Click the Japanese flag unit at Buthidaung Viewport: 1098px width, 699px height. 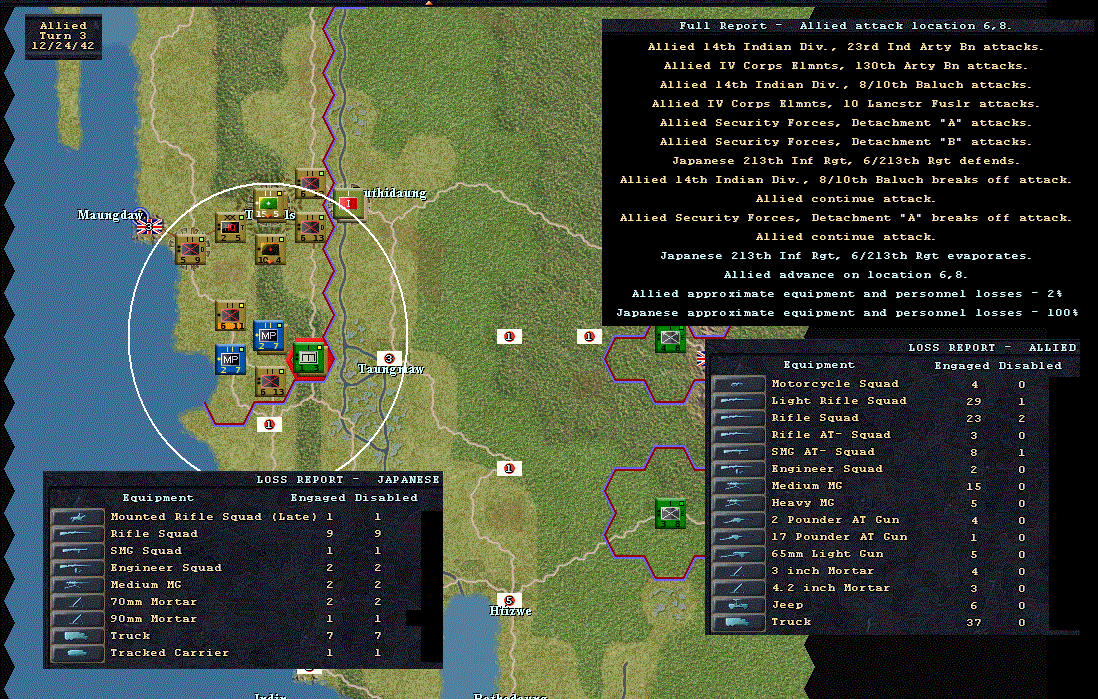[348, 204]
